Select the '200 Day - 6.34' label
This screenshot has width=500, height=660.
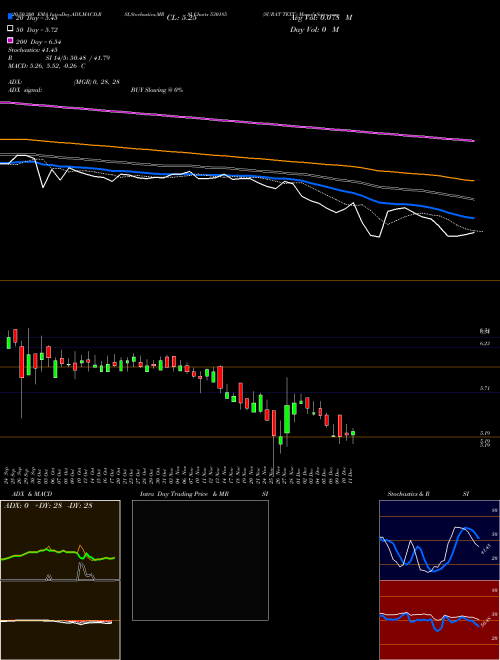point(39,42)
